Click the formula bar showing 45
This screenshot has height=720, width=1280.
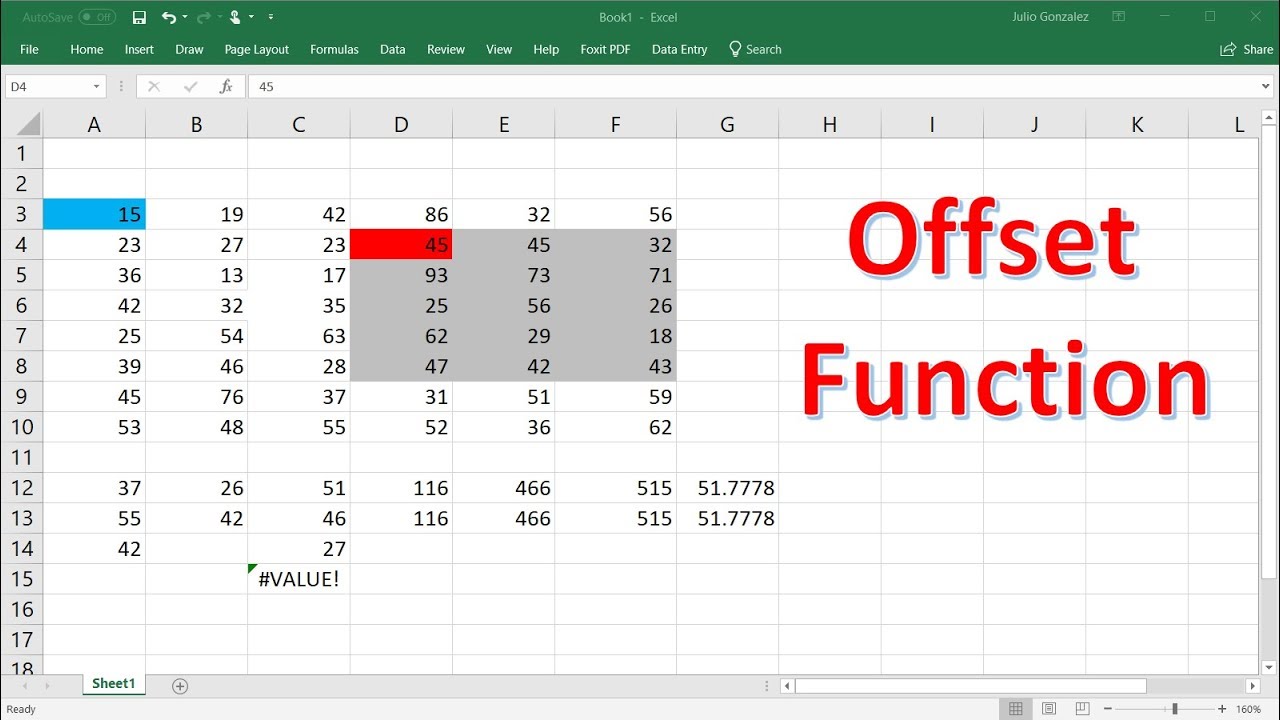(753, 87)
